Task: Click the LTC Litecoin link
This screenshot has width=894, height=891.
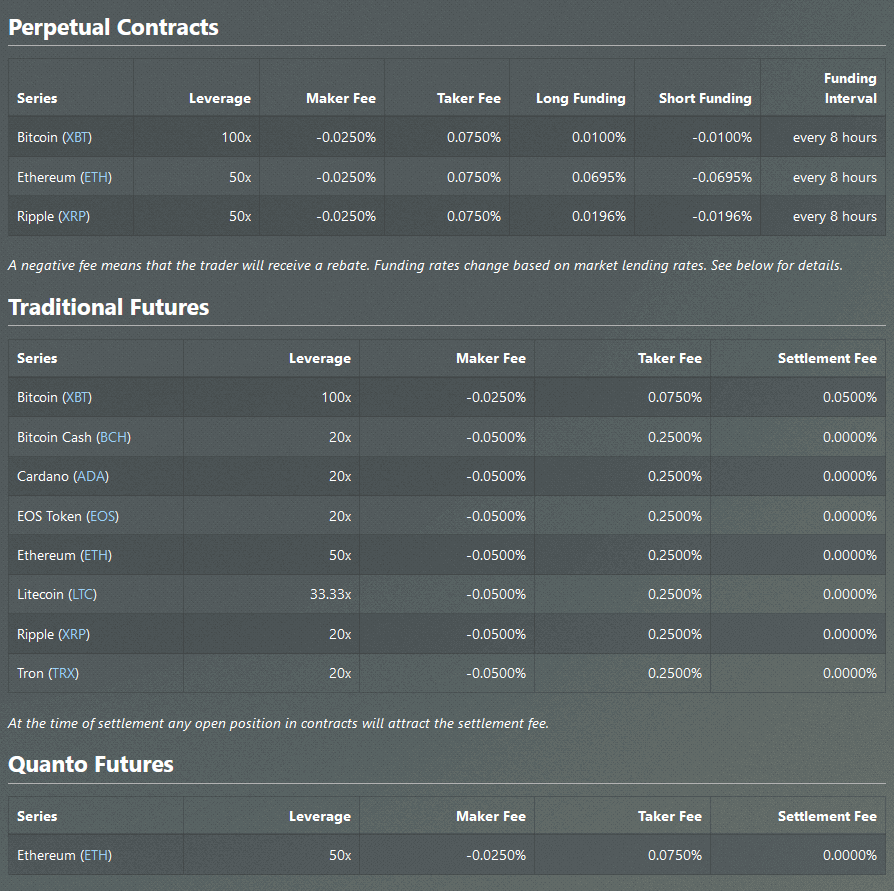Action: coord(82,594)
